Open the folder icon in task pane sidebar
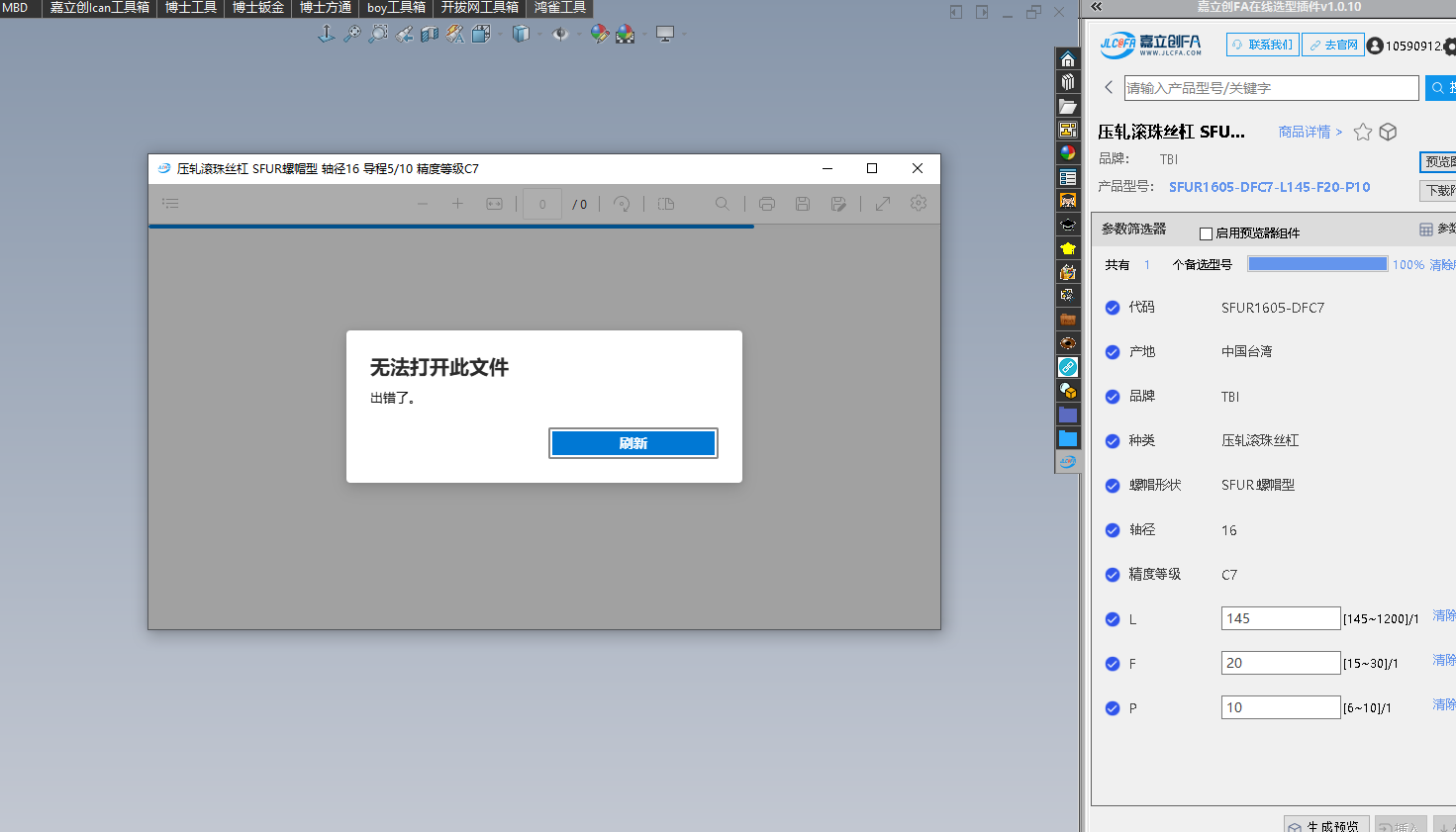 1067,106
